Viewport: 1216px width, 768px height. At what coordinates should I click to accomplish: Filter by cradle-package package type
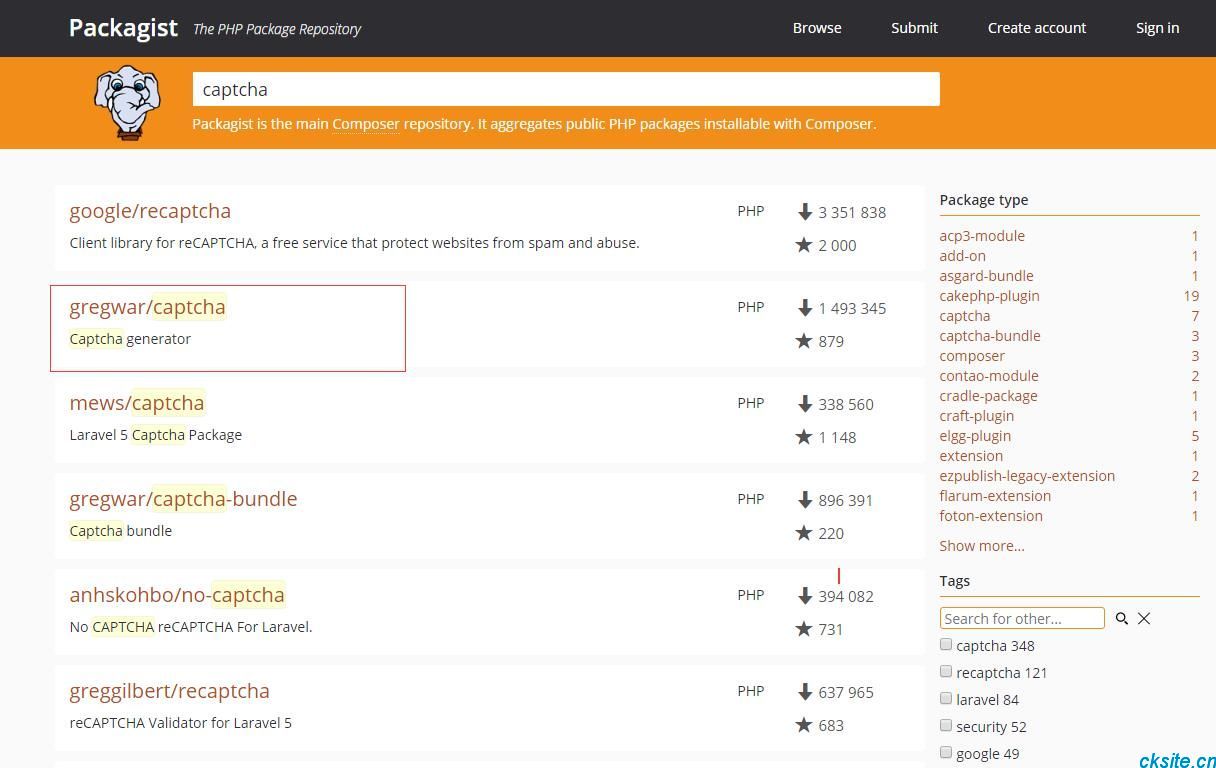[x=988, y=396]
